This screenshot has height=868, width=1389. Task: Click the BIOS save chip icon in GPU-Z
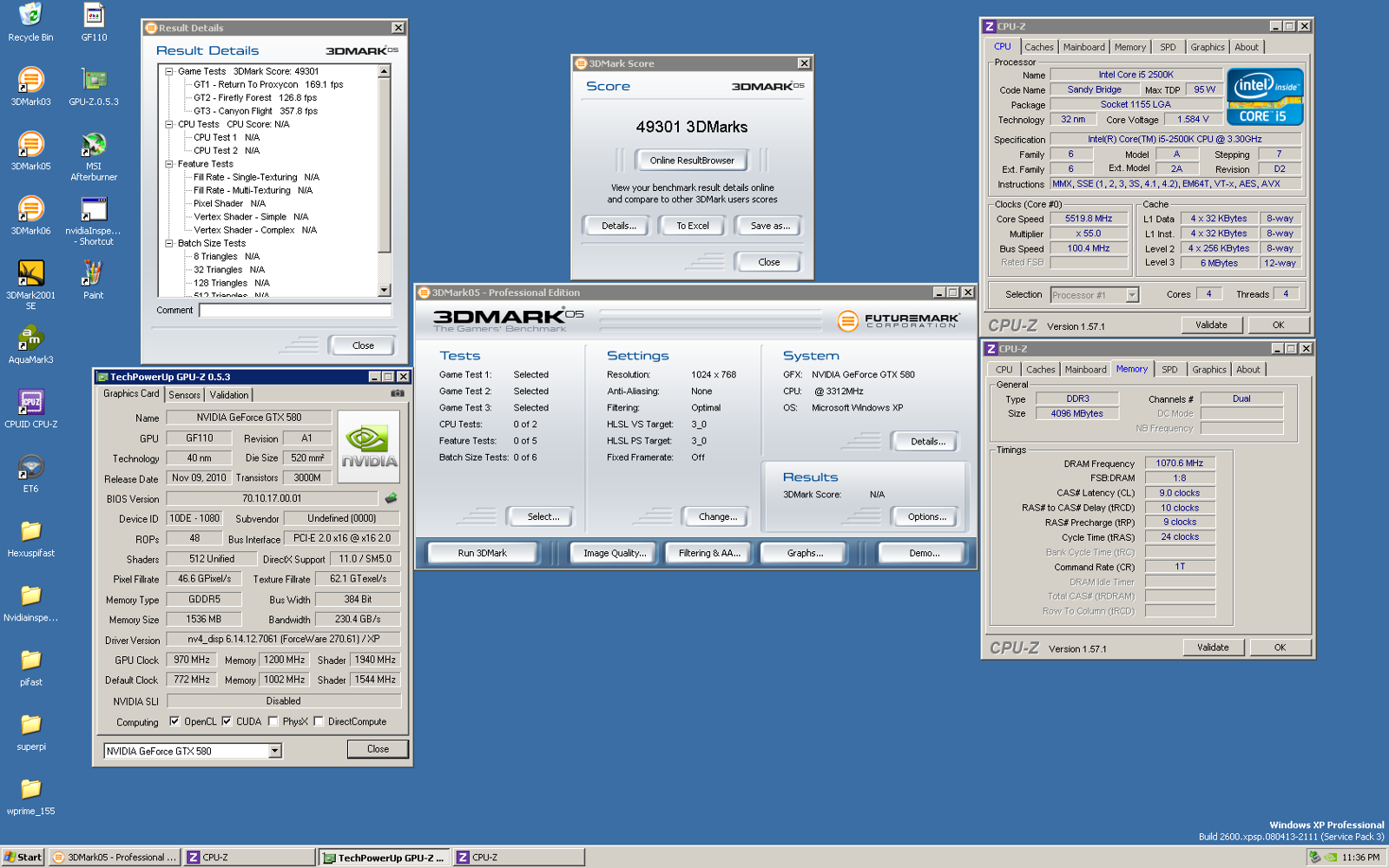(392, 498)
